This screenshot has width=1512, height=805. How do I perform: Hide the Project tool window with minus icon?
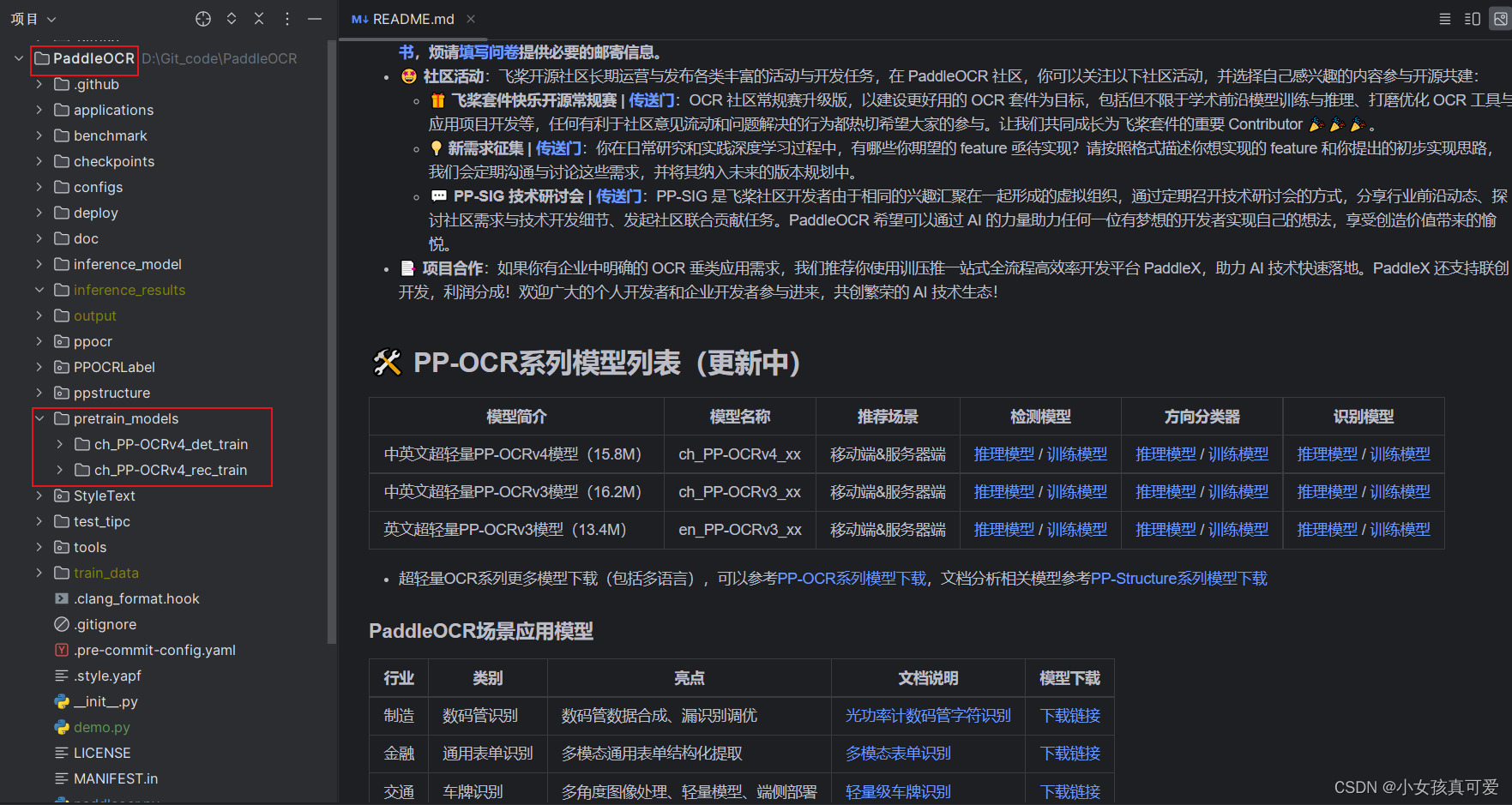314,18
